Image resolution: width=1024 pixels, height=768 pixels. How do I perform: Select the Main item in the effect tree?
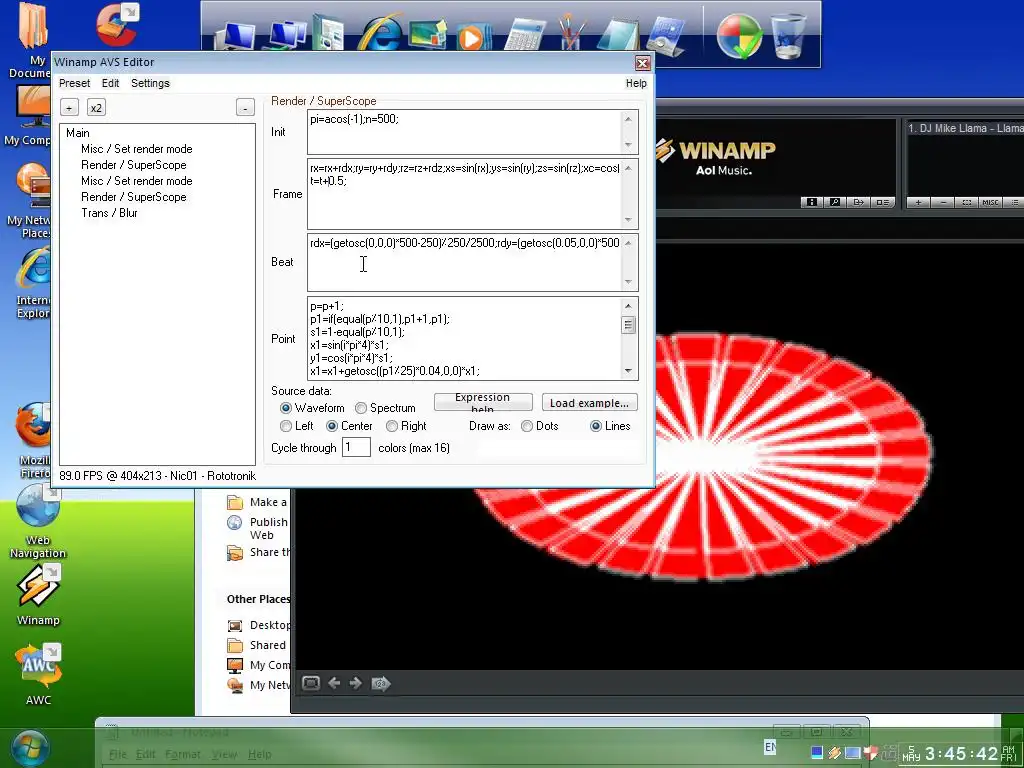pos(78,133)
